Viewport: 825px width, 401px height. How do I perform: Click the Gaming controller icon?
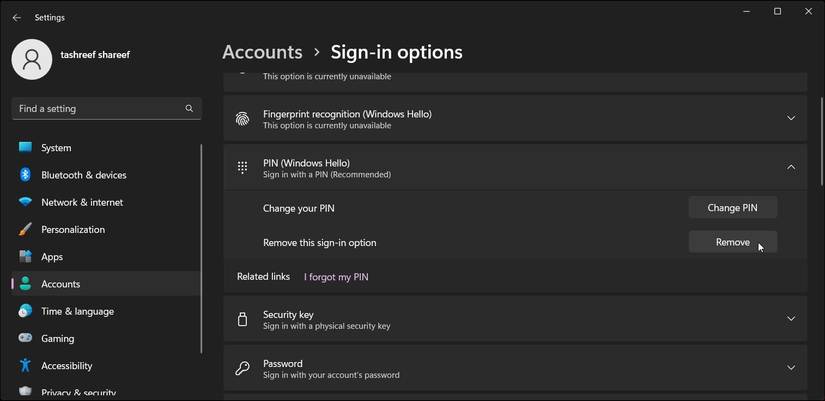coord(25,338)
